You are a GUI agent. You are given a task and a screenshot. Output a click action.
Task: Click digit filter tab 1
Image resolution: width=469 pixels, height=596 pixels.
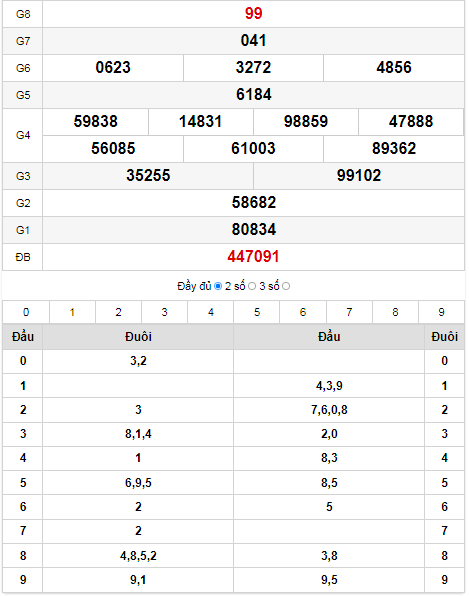(72, 312)
